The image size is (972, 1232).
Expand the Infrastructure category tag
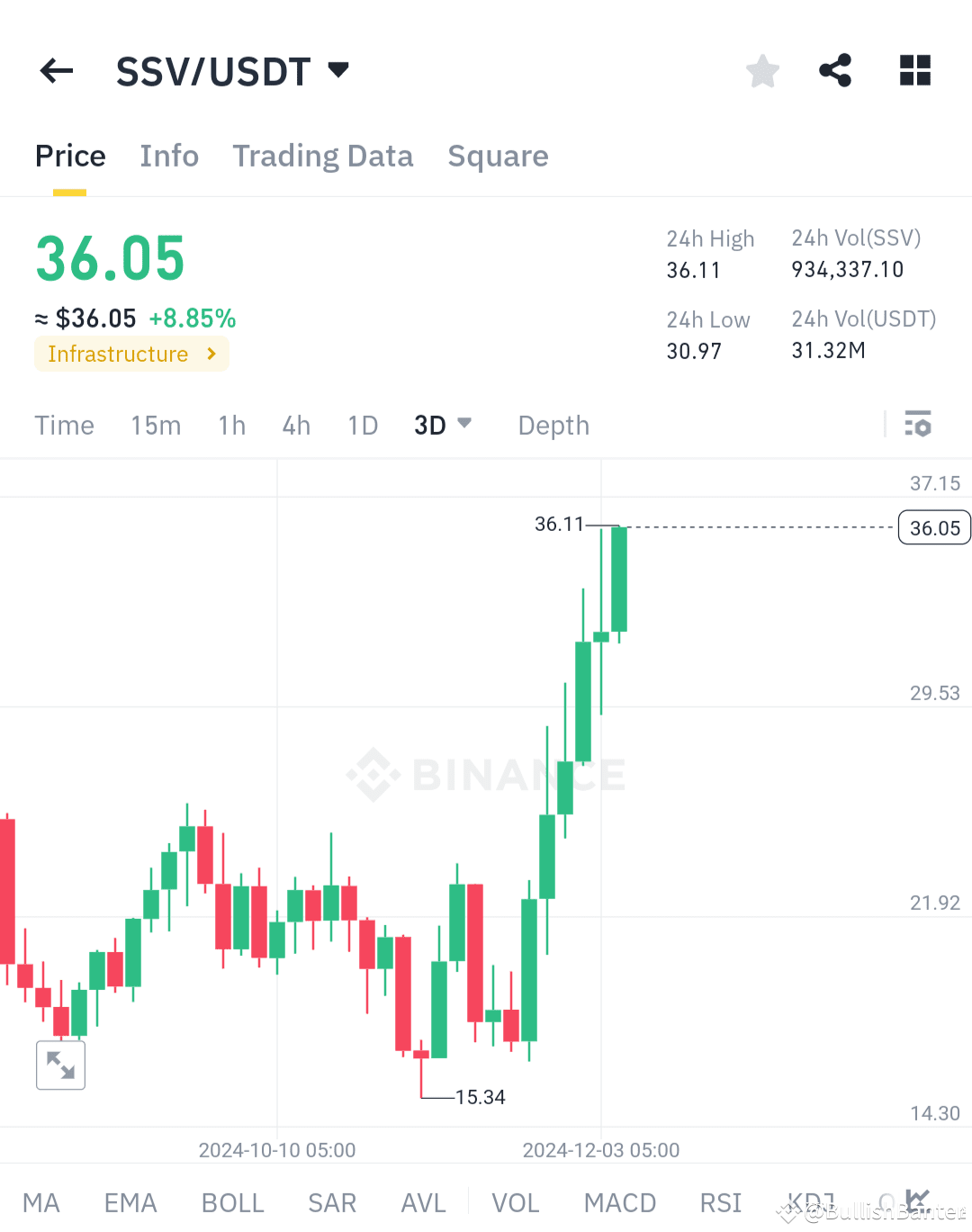point(131,354)
